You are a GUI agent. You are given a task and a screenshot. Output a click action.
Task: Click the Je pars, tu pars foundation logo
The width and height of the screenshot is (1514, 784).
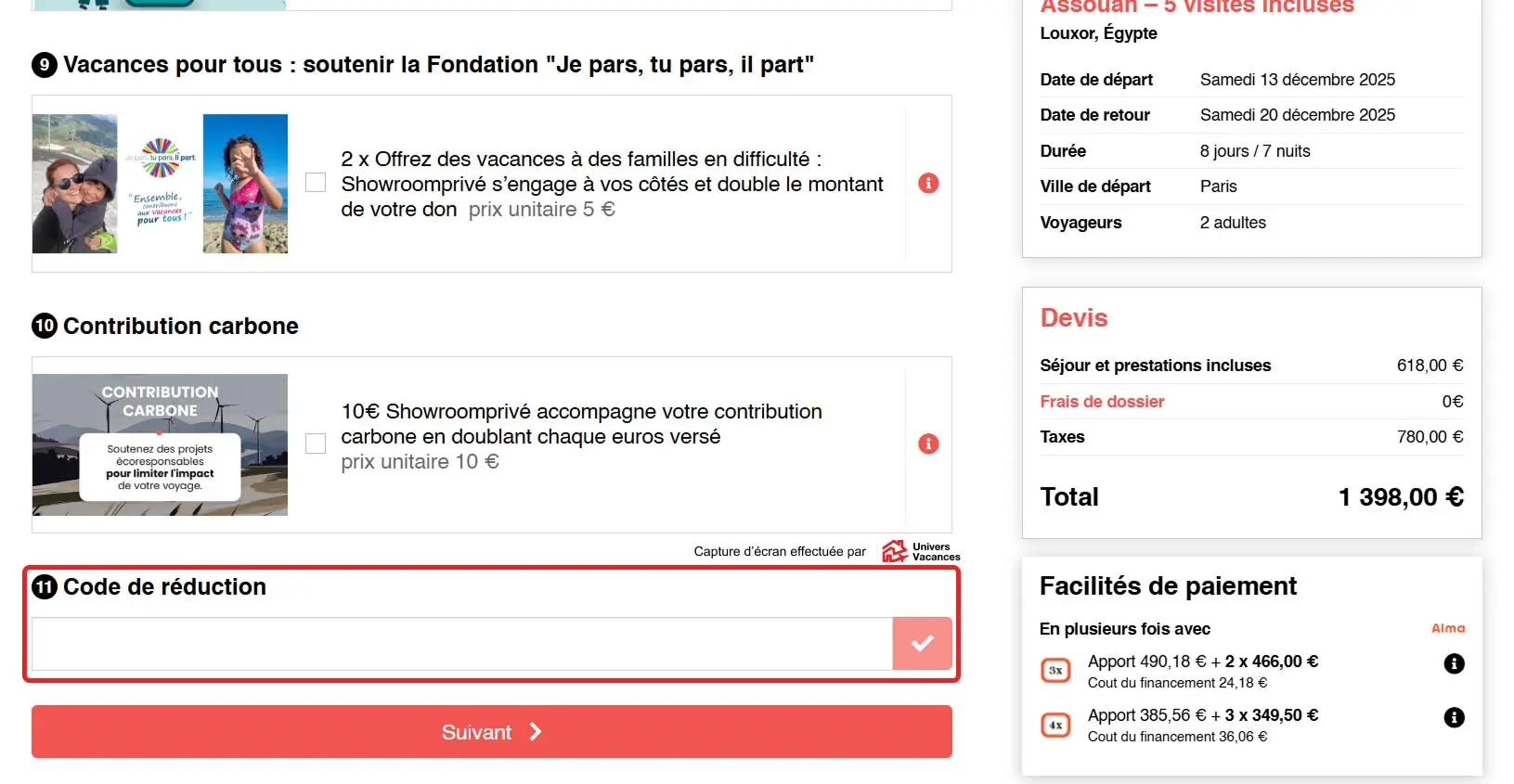pos(161,183)
